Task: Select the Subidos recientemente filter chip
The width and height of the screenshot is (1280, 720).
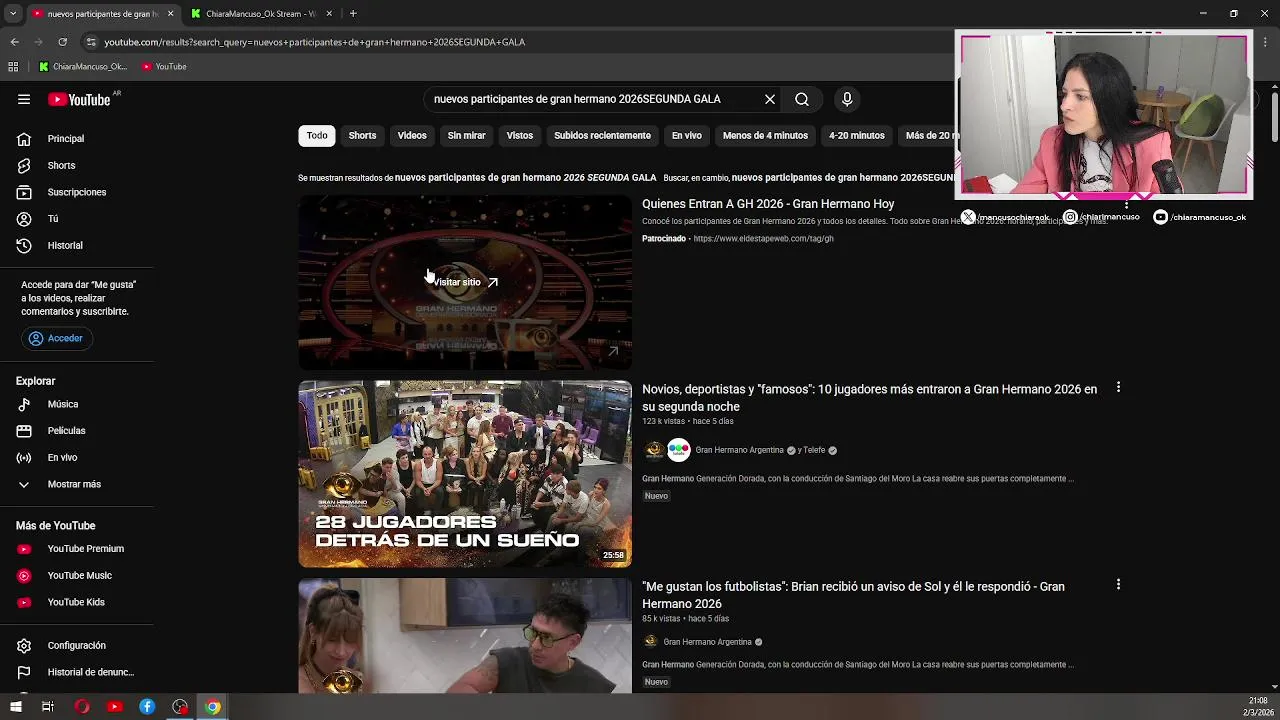Action: [602, 135]
